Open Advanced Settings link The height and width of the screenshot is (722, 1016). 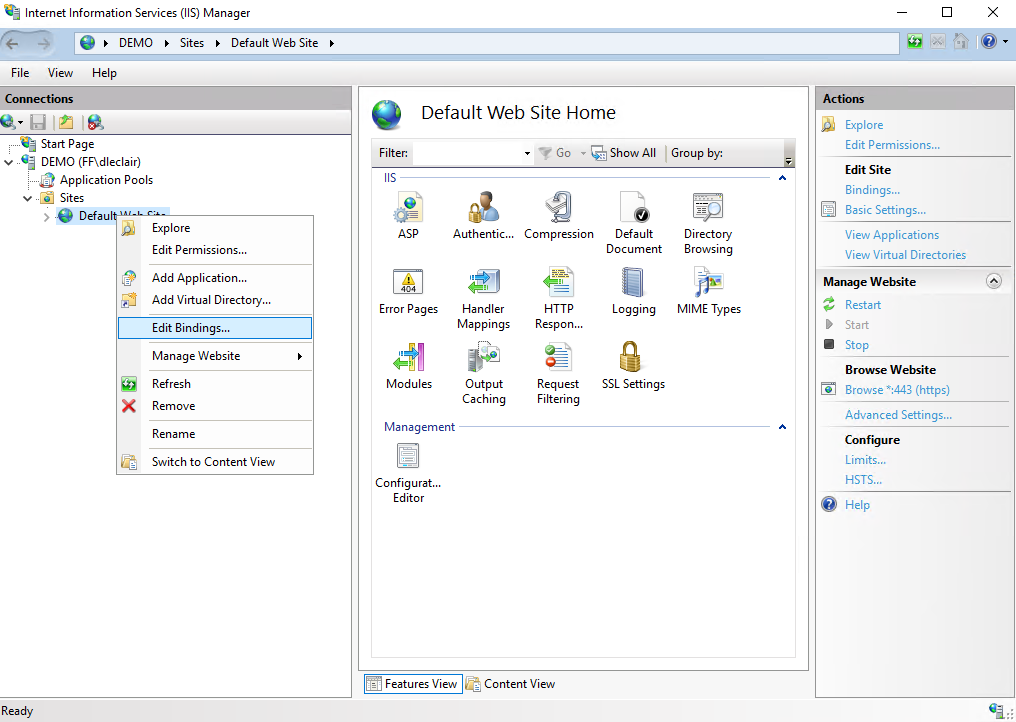898,415
